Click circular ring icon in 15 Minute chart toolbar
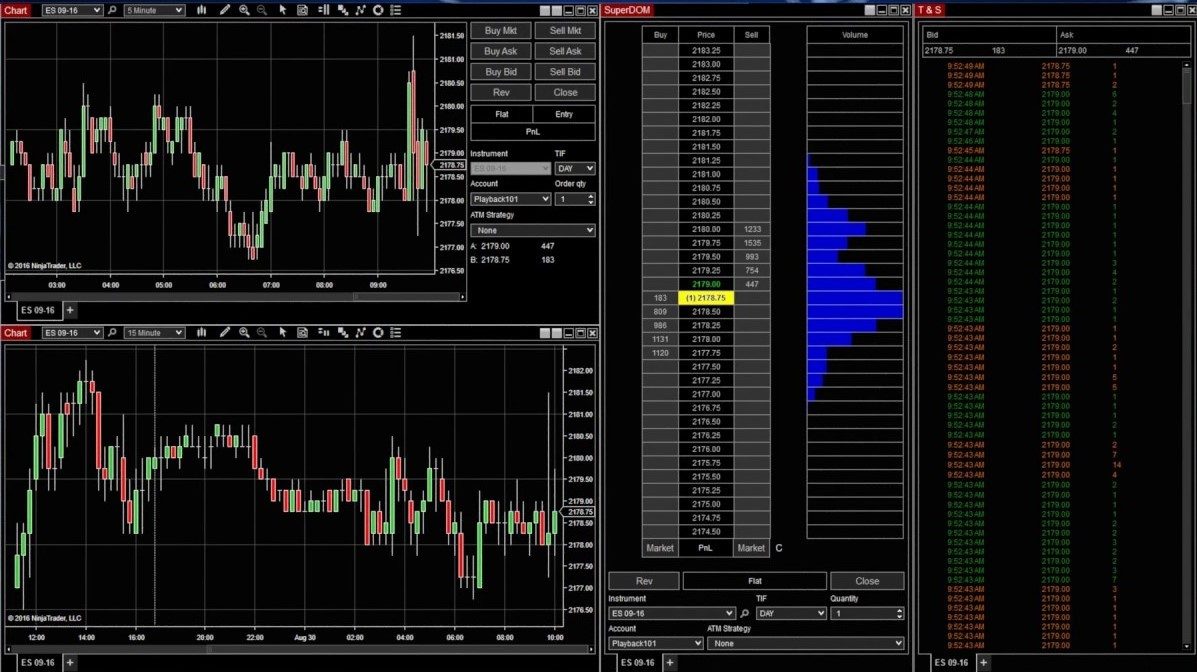Image resolution: width=1197 pixels, height=672 pixels. tap(378, 333)
